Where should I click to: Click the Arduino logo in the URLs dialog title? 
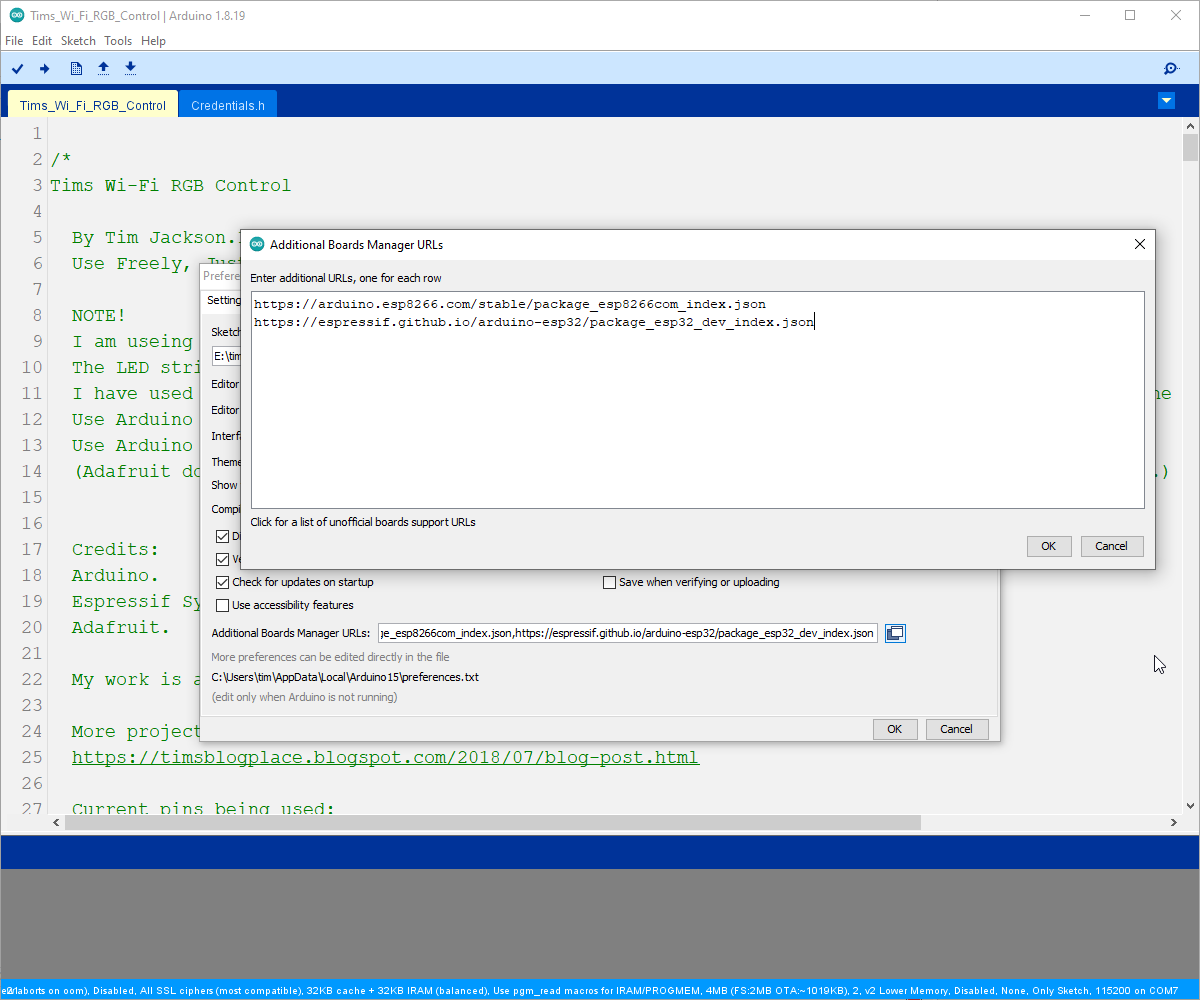coord(257,244)
